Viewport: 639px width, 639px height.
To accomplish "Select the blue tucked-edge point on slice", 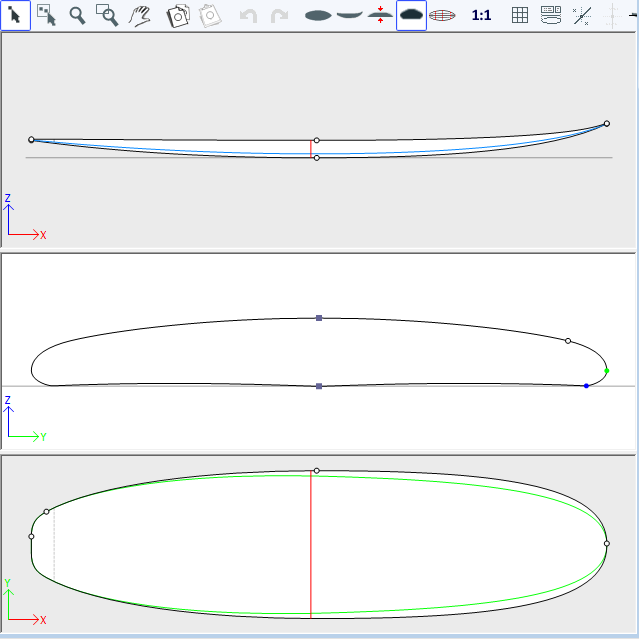I will (x=586, y=386).
